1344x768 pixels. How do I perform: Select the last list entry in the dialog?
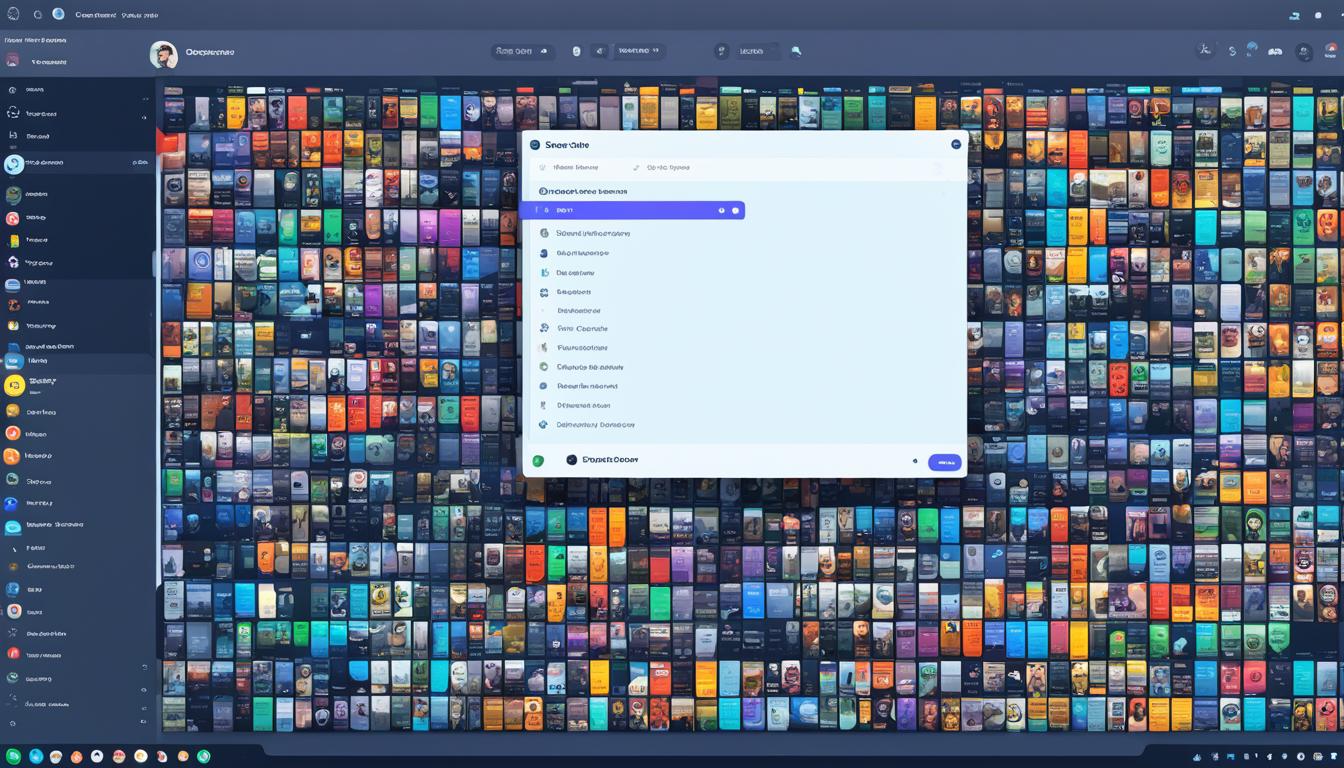pyautogui.click(x=594, y=425)
